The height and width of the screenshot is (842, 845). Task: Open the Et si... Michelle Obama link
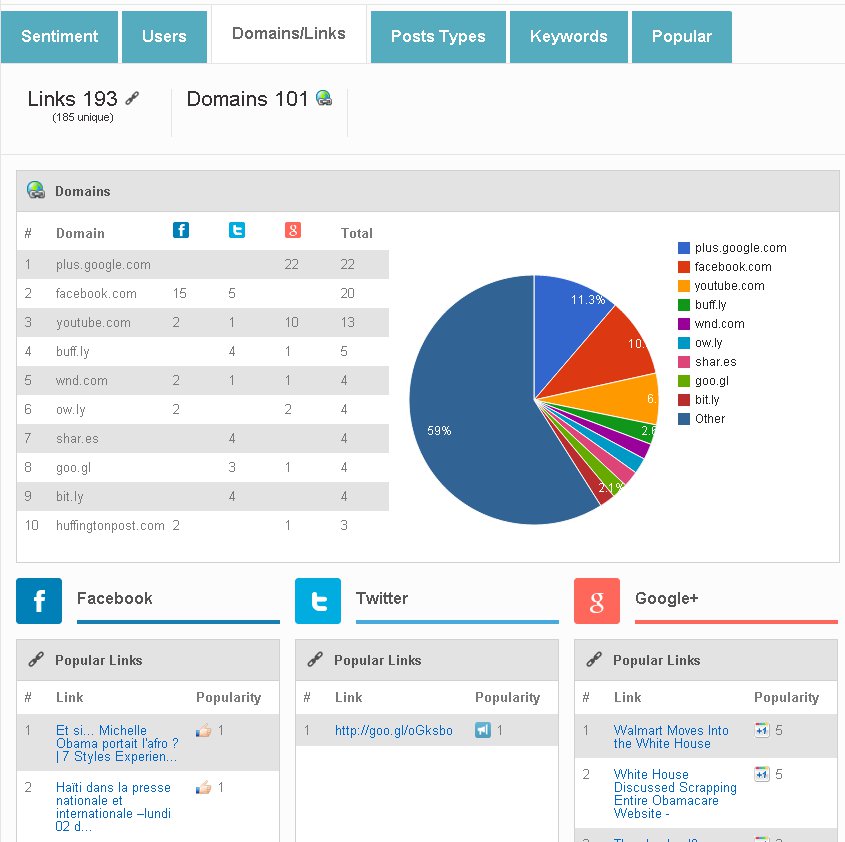(x=117, y=743)
